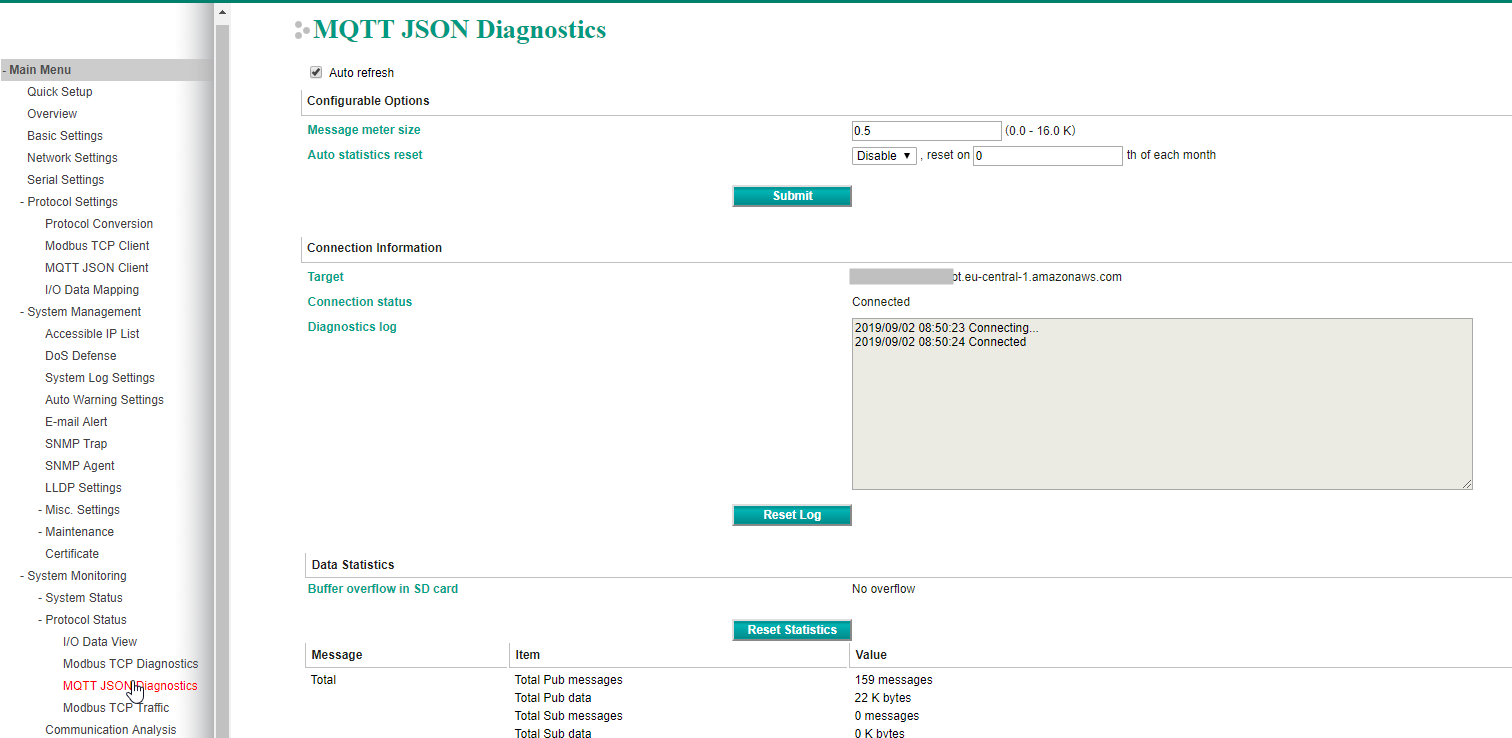Viewport: 1512px width, 738px height.
Task: Open the I/O Data View page
Action: (100, 642)
